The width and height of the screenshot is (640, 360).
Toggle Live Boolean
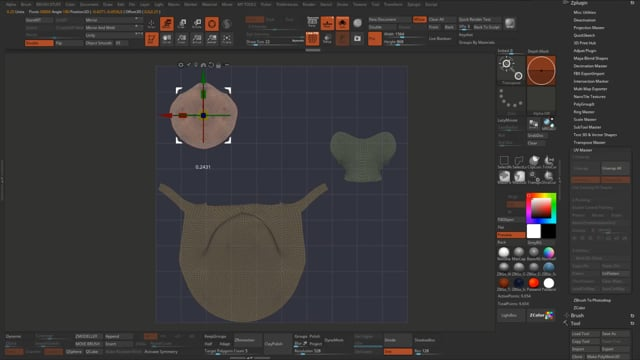[440, 38]
